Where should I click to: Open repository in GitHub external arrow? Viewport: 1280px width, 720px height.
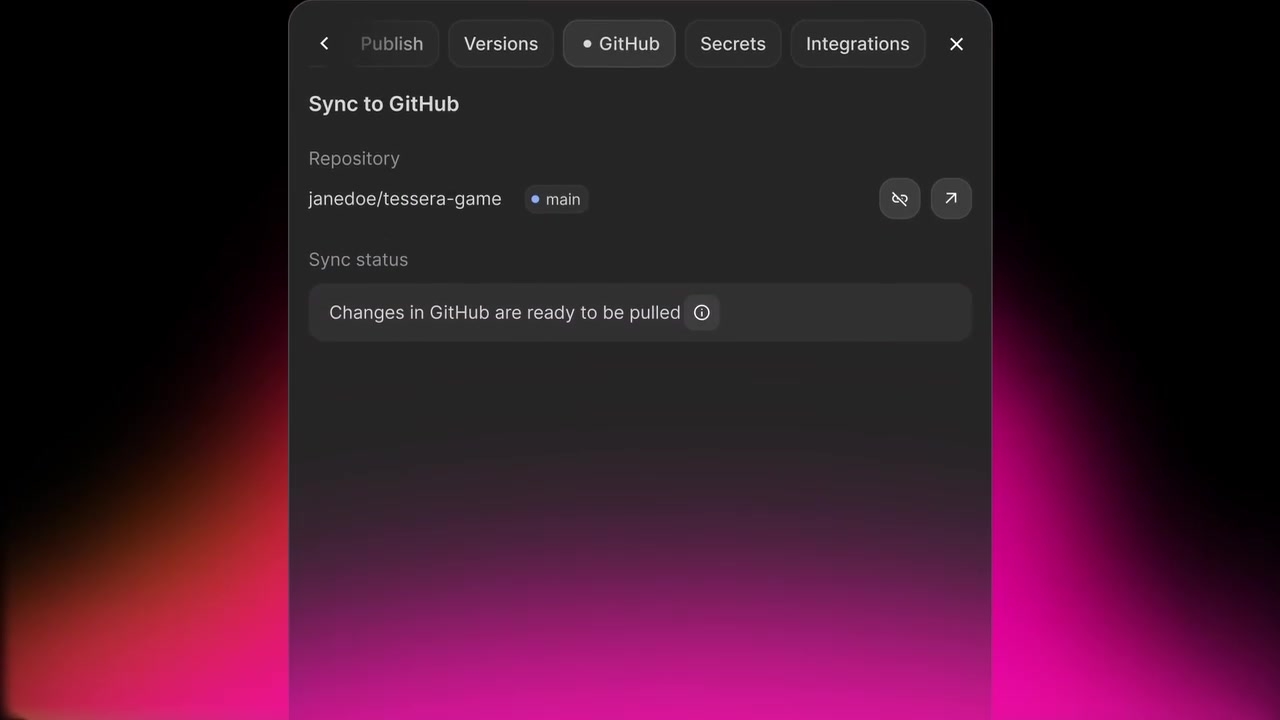click(x=951, y=198)
